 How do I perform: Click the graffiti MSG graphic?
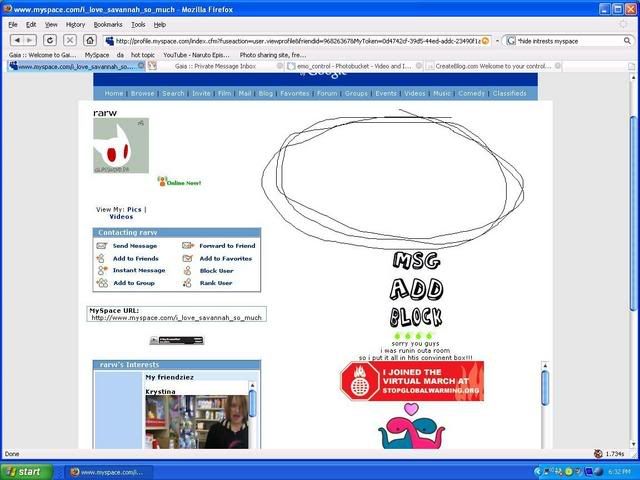pos(416,260)
